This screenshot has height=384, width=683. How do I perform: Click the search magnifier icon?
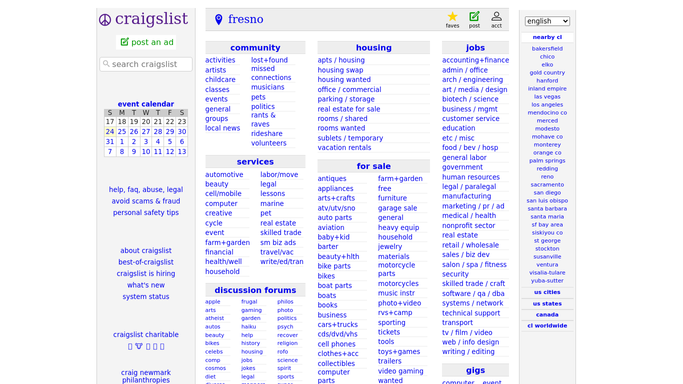(x=106, y=64)
